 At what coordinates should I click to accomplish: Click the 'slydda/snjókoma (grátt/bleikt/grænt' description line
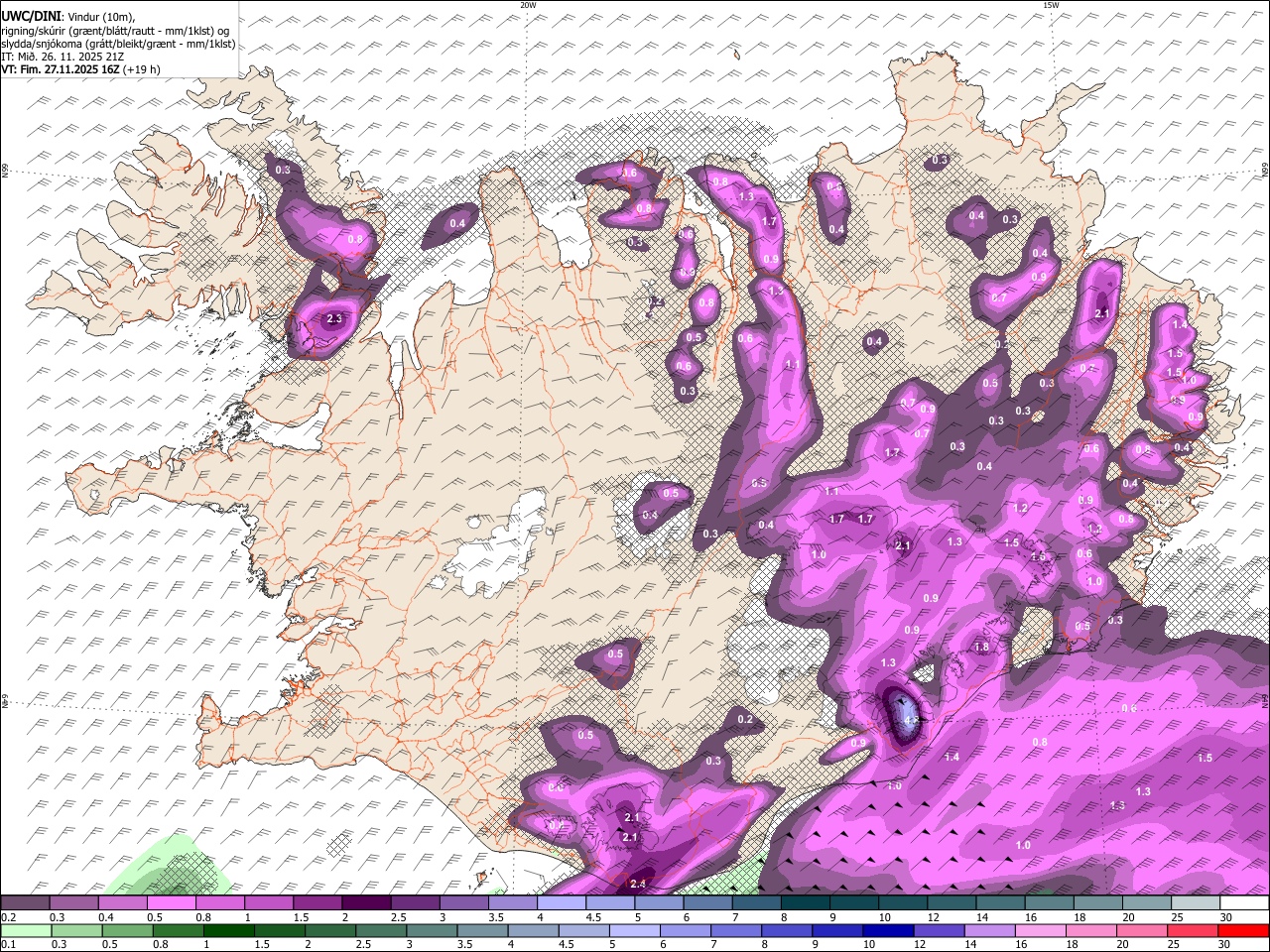point(118,44)
